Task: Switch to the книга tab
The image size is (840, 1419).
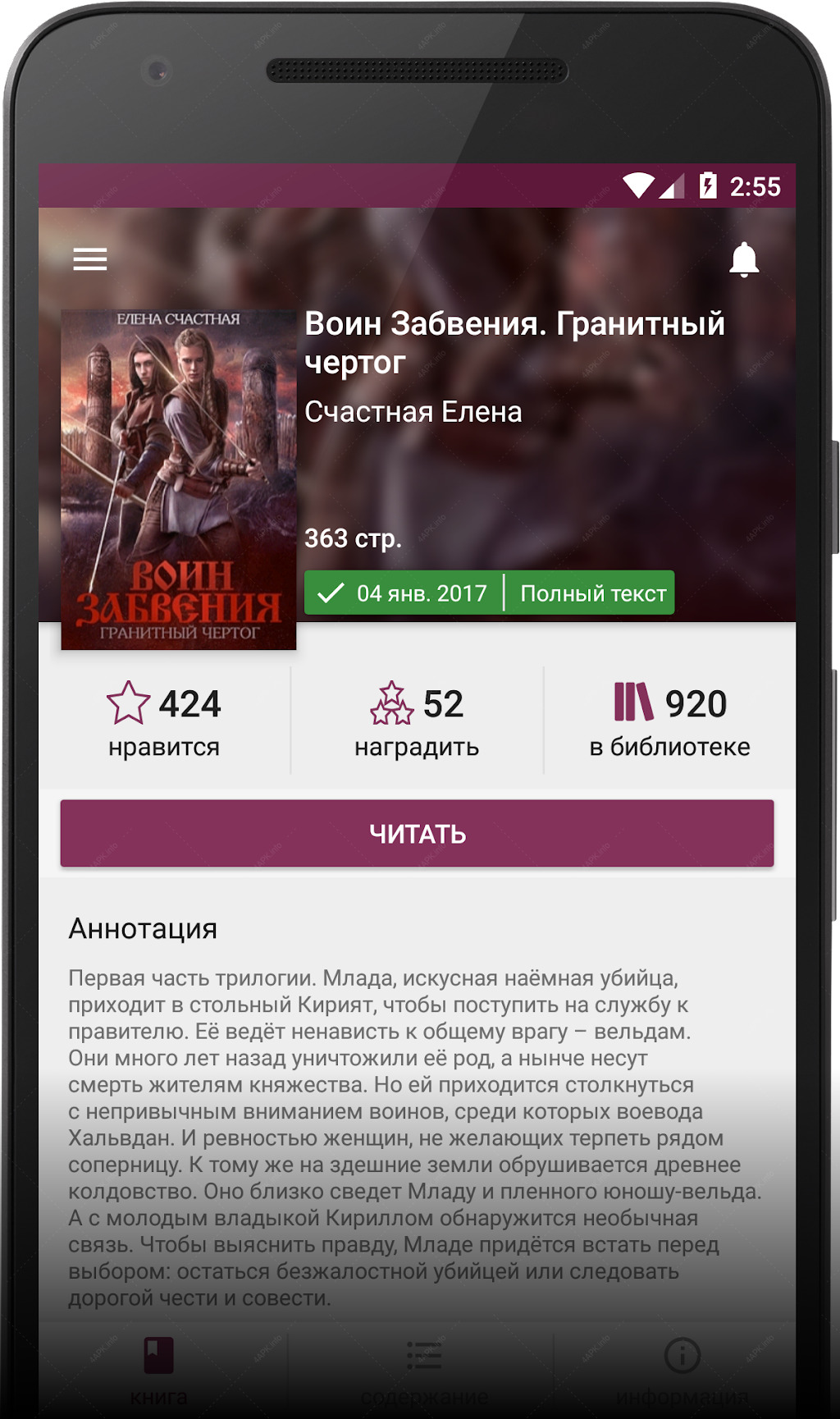Action: pyautogui.click(x=159, y=1371)
